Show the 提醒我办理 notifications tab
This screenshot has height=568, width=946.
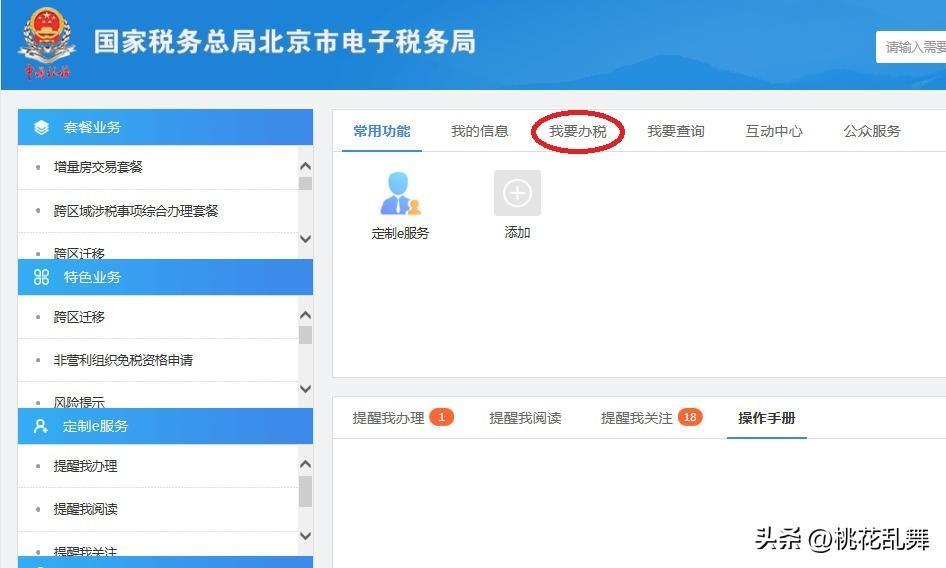(x=388, y=418)
